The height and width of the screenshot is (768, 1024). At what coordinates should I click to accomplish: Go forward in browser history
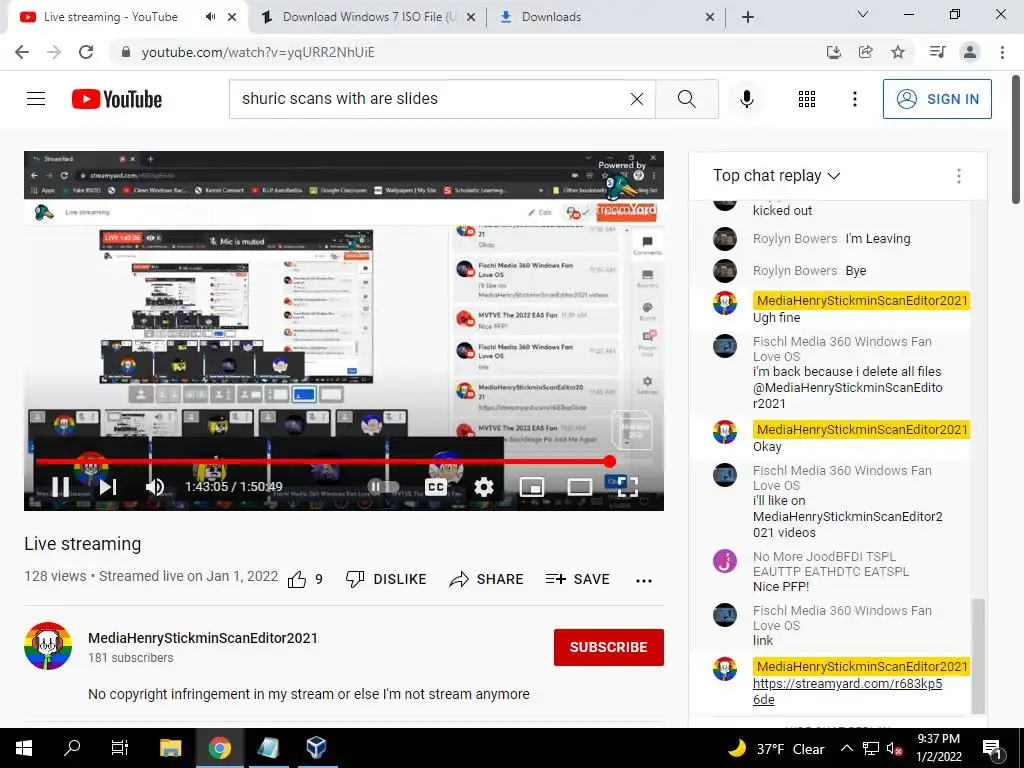[x=54, y=52]
